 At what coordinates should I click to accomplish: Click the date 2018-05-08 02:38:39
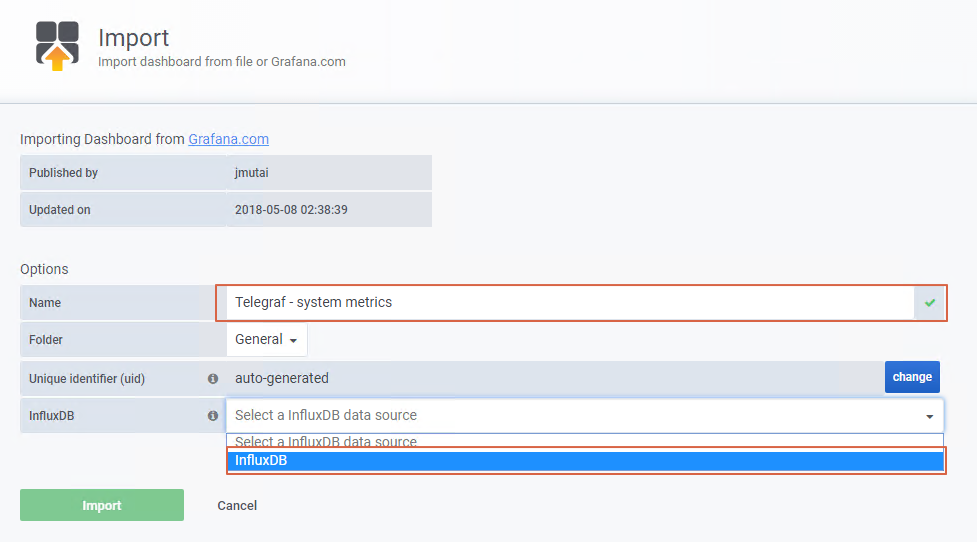click(x=291, y=210)
